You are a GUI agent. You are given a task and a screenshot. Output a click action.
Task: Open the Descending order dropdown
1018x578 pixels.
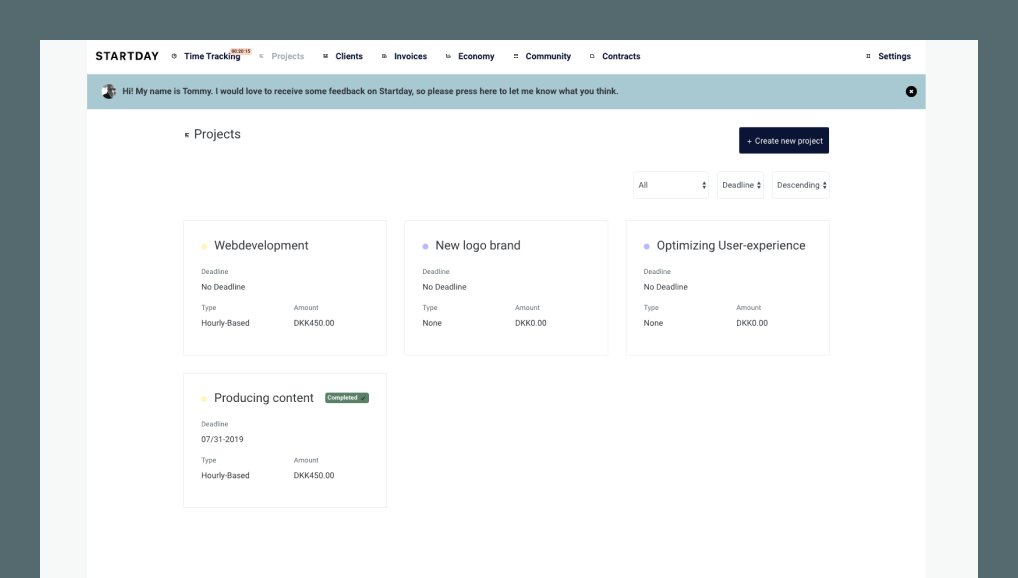tap(801, 185)
